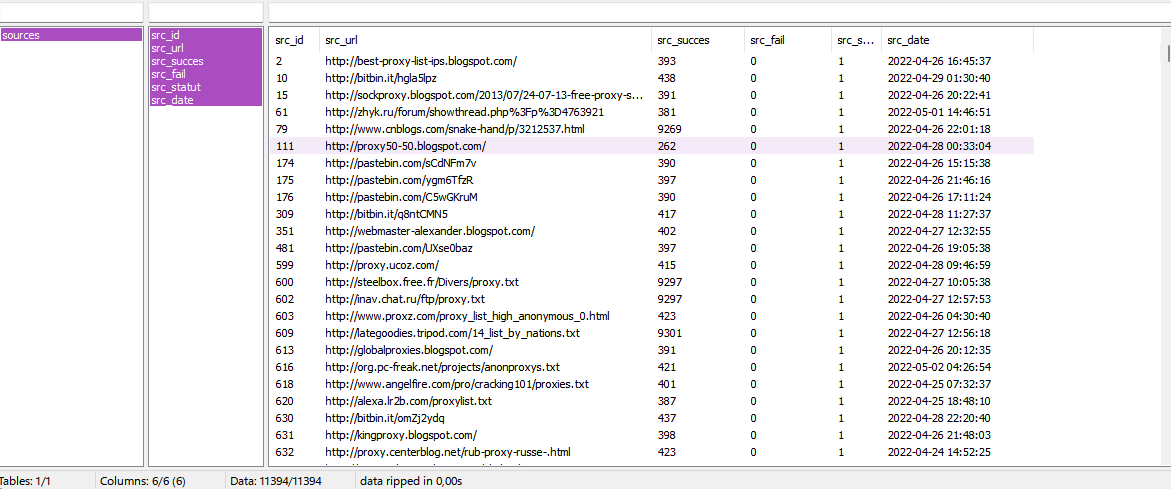Select the alexa.lr2b.com proxylist URL
The image size is (1171, 489).
[x=409, y=401]
